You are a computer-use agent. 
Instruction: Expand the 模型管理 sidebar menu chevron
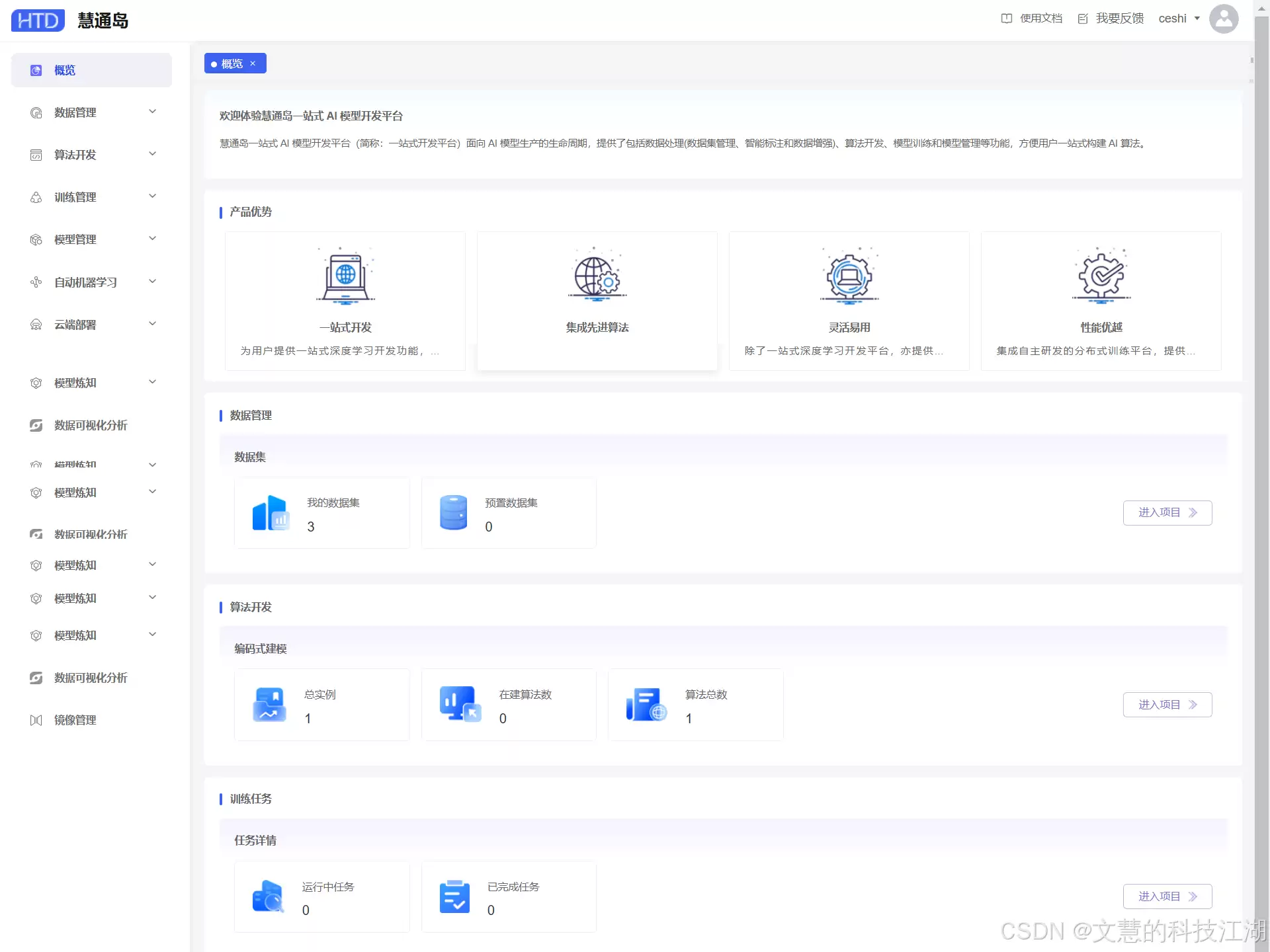153,239
